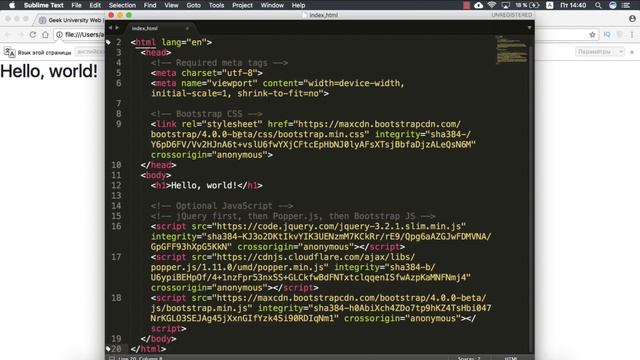Open the Project menu
This screenshot has height=360, width=640.
(x=242, y=5)
